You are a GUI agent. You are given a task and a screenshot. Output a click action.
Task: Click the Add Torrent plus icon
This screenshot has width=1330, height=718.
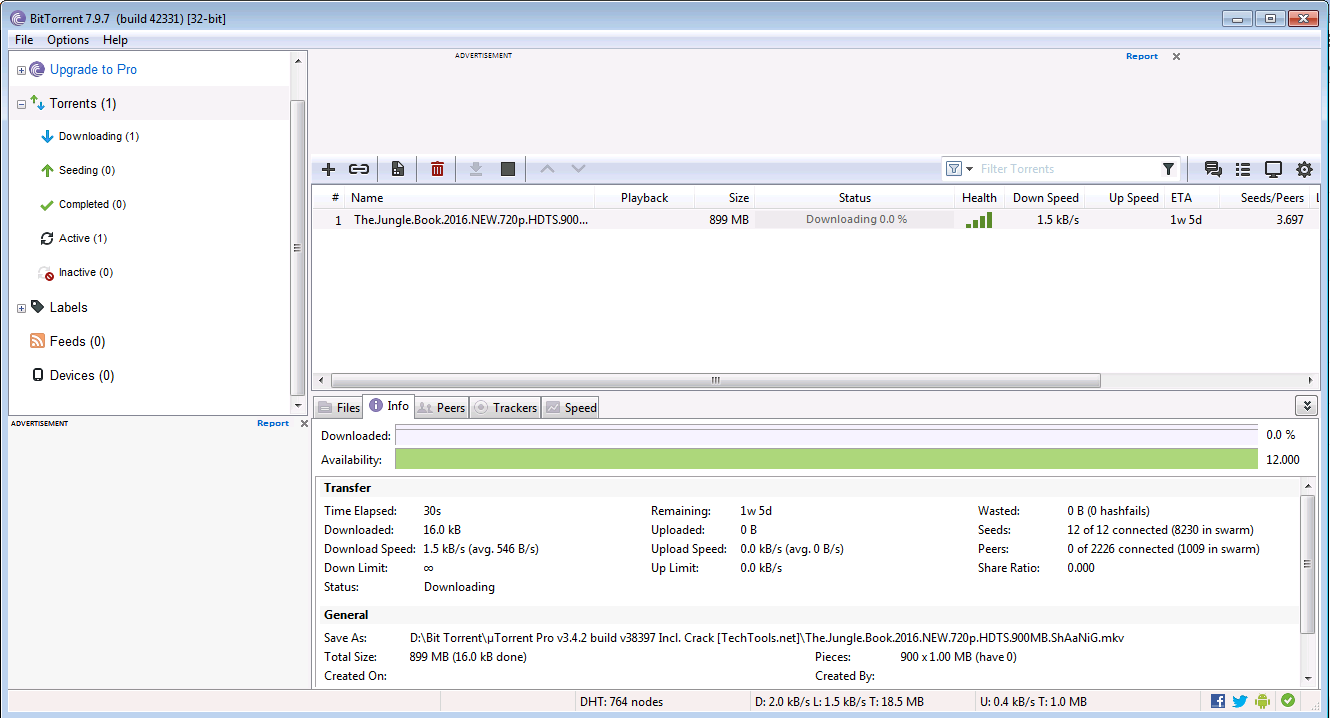tap(328, 169)
